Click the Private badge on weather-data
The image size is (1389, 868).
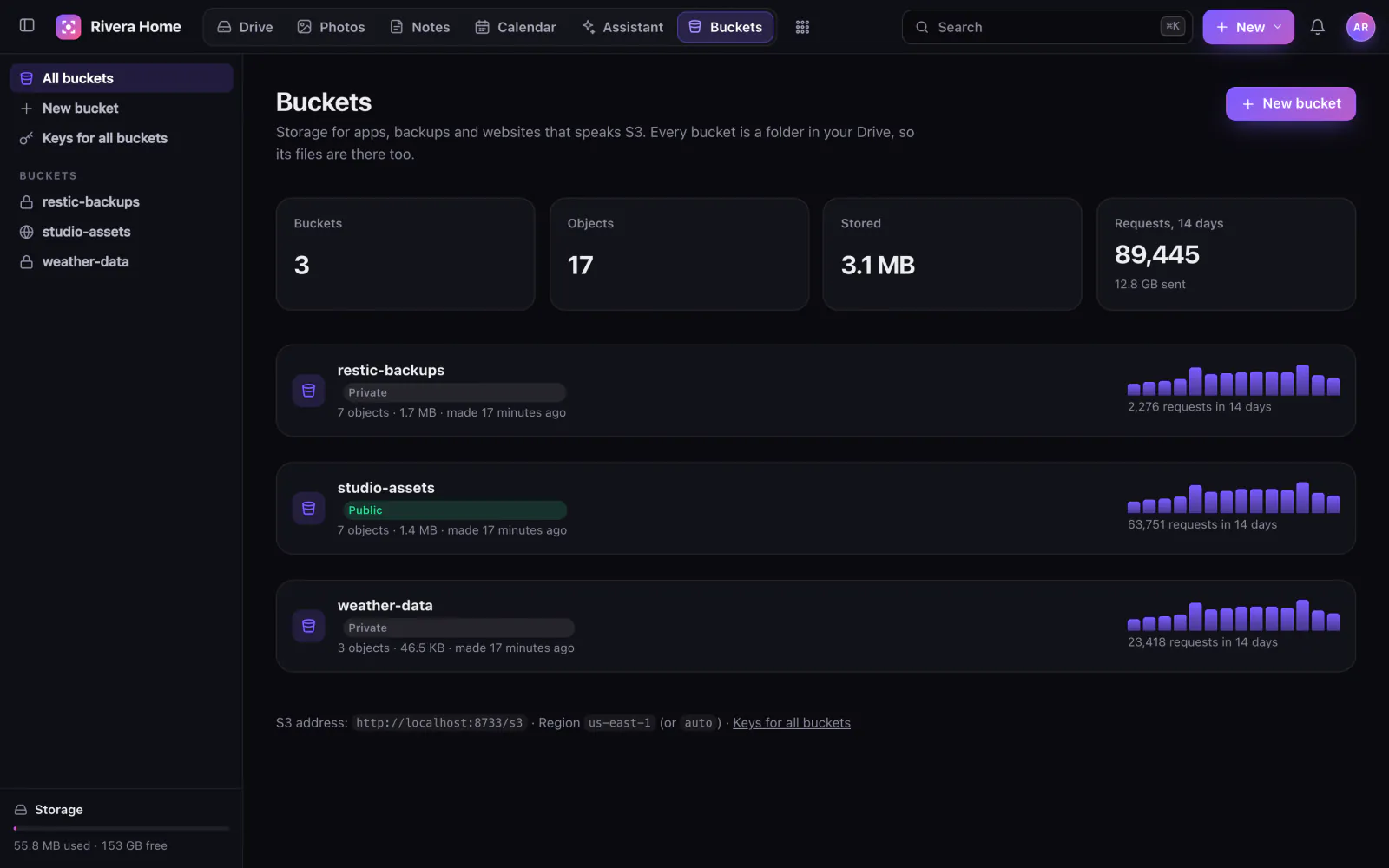[x=458, y=628]
